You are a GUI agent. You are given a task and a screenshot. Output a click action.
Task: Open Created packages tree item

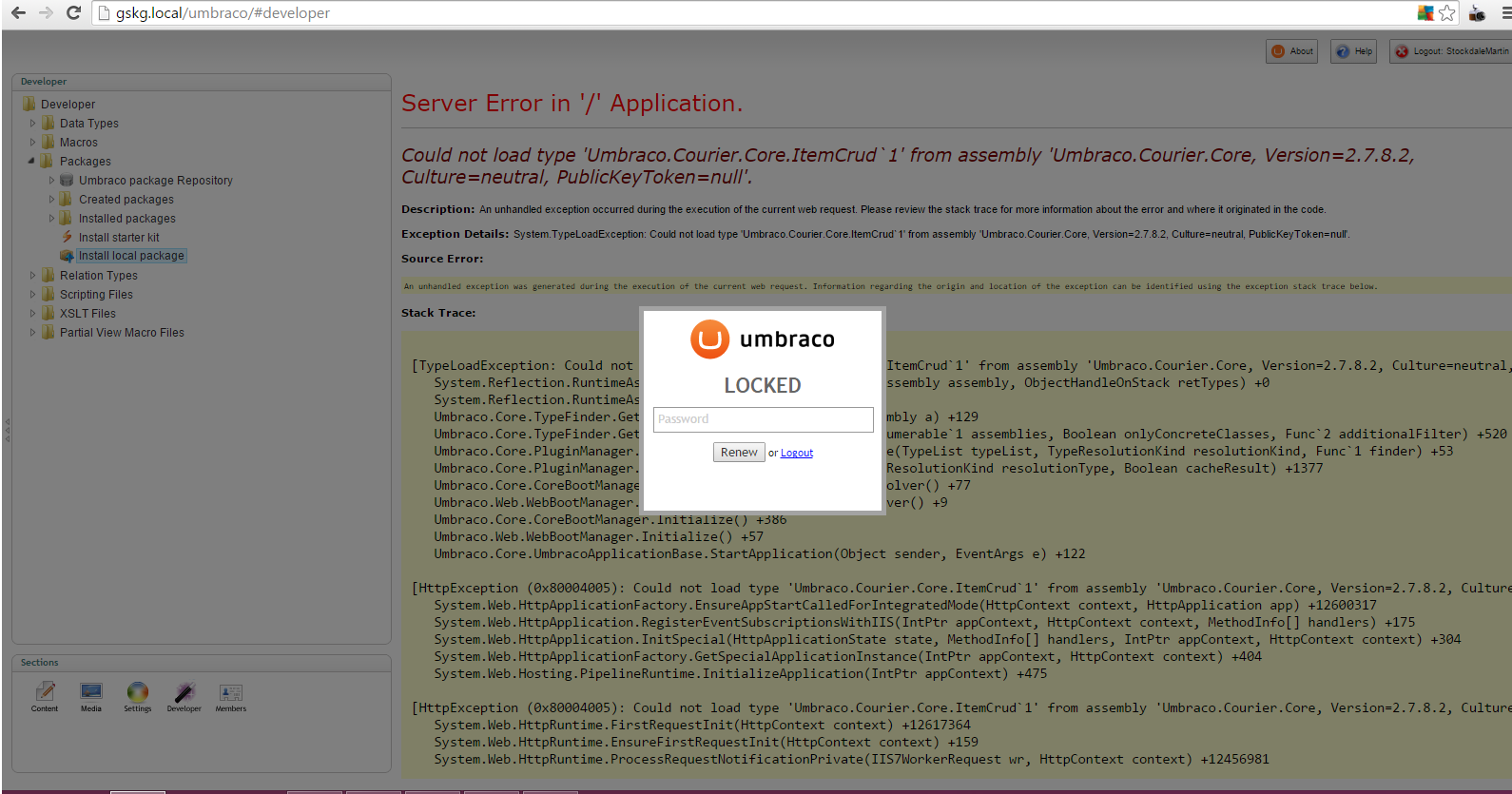[126, 200]
